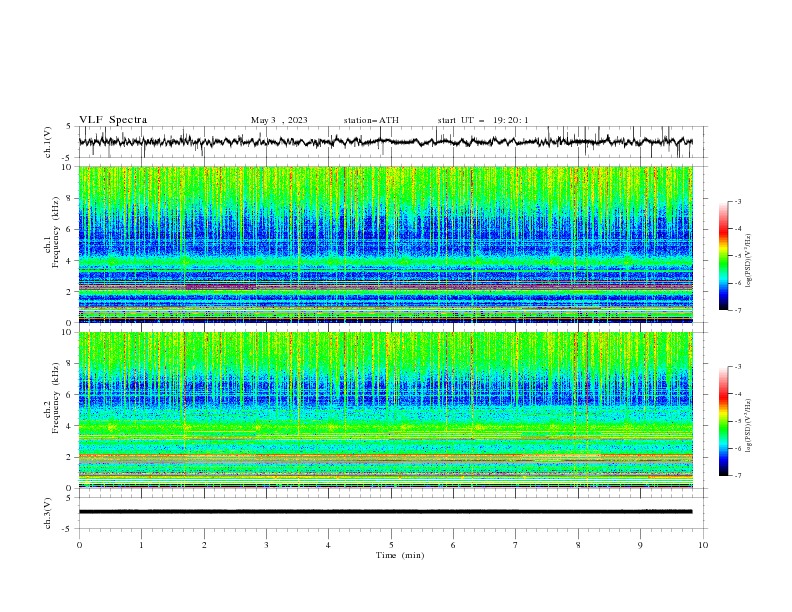
Task: Click the "-3" tick on ch.1 colorbar
Action: pos(737,201)
